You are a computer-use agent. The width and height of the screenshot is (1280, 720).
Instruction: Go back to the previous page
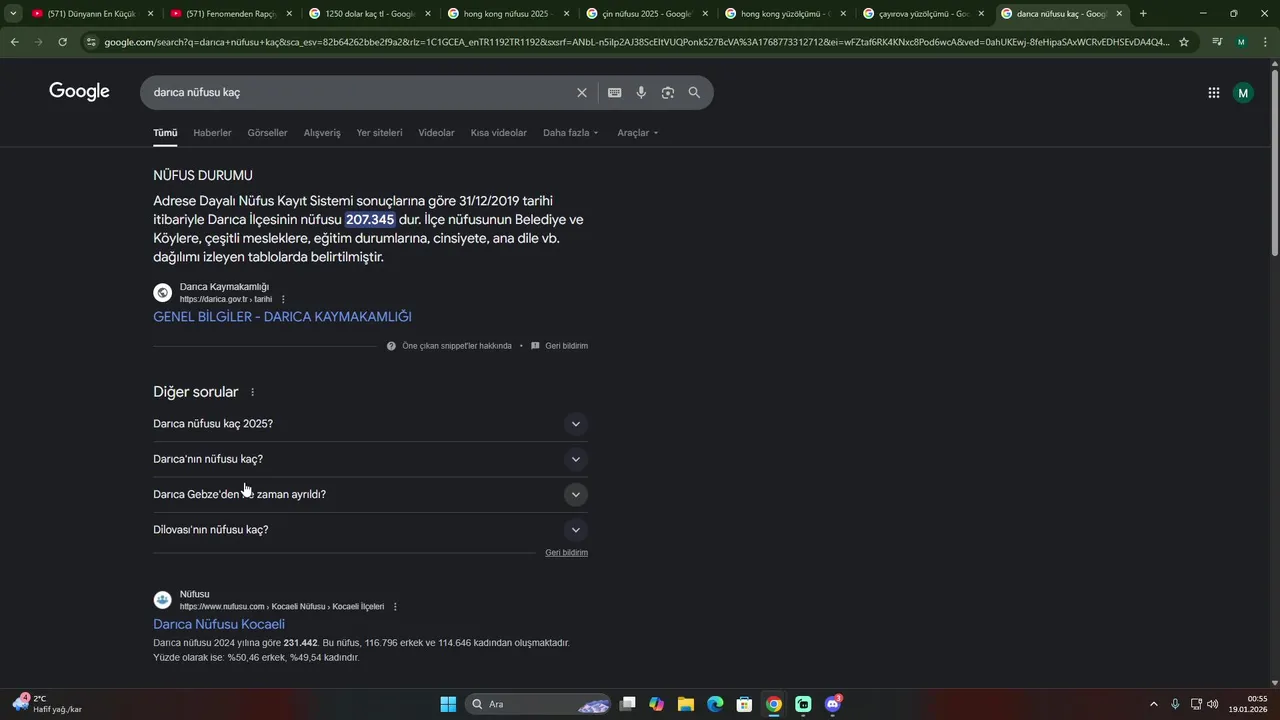[14, 42]
